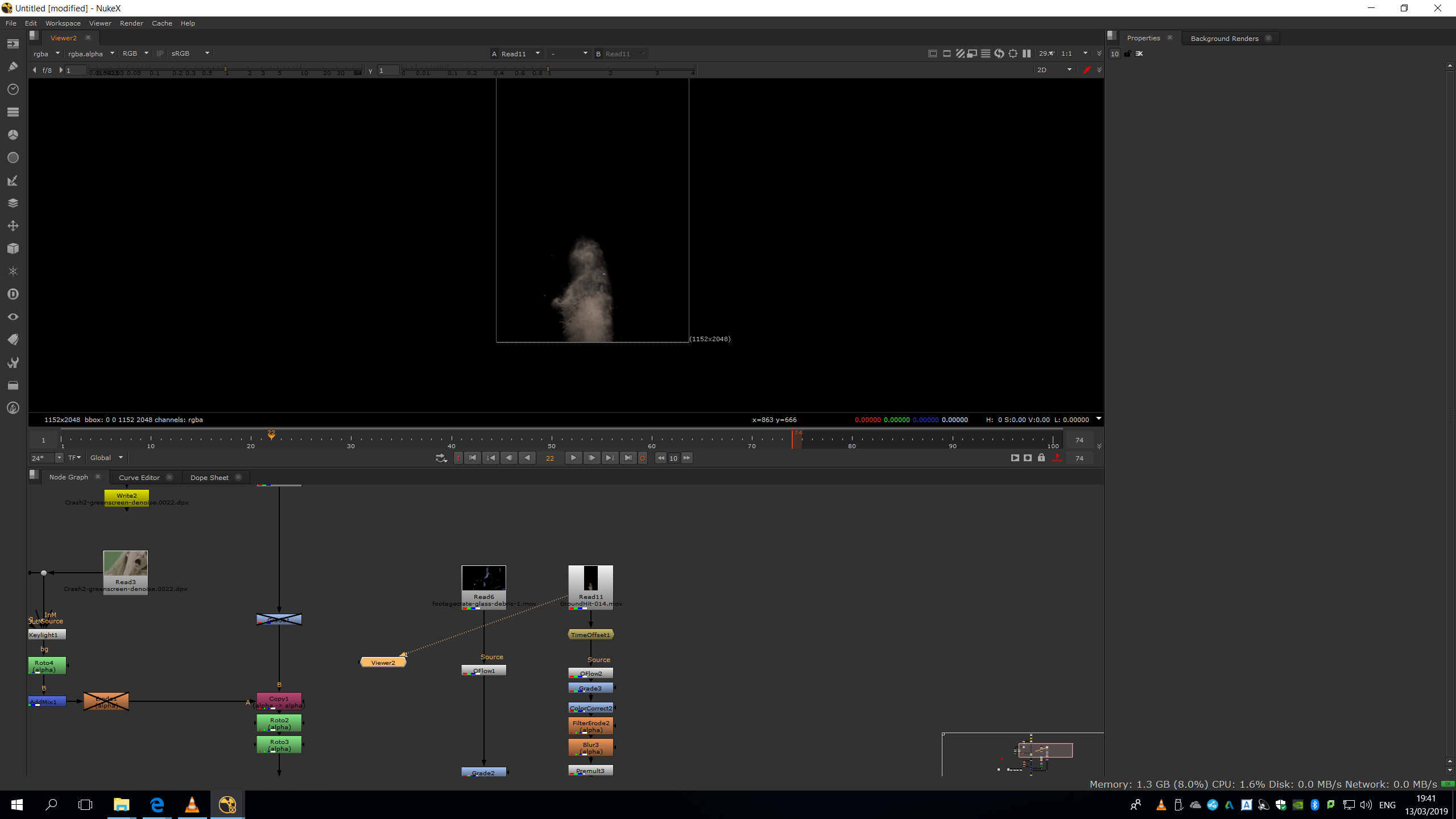This screenshot has height=819, width=1456.
Task: Click the Merge layers toolbar icon
Action: coord(13,203)
